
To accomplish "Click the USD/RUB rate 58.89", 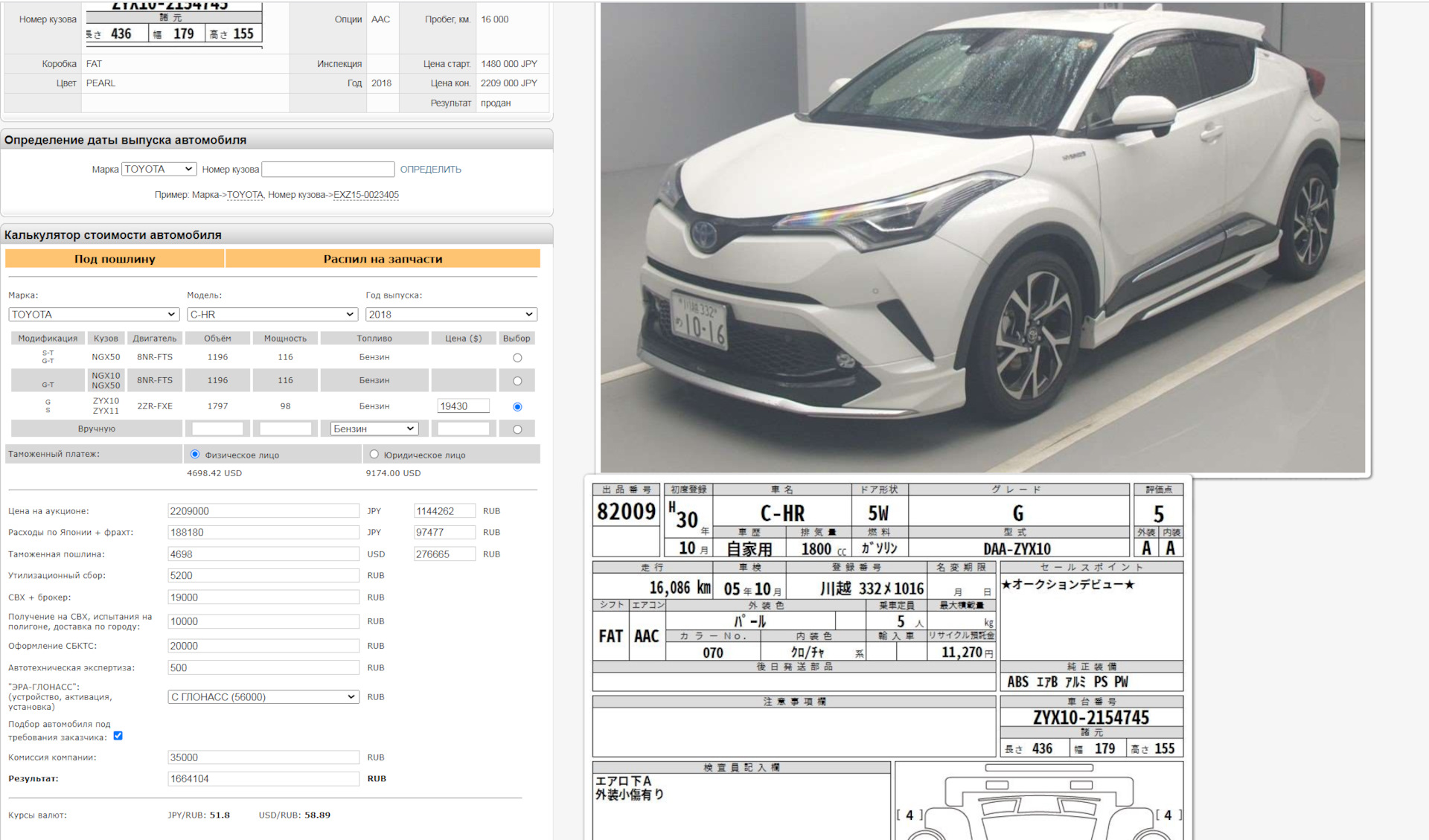I will tap(317, 815).
